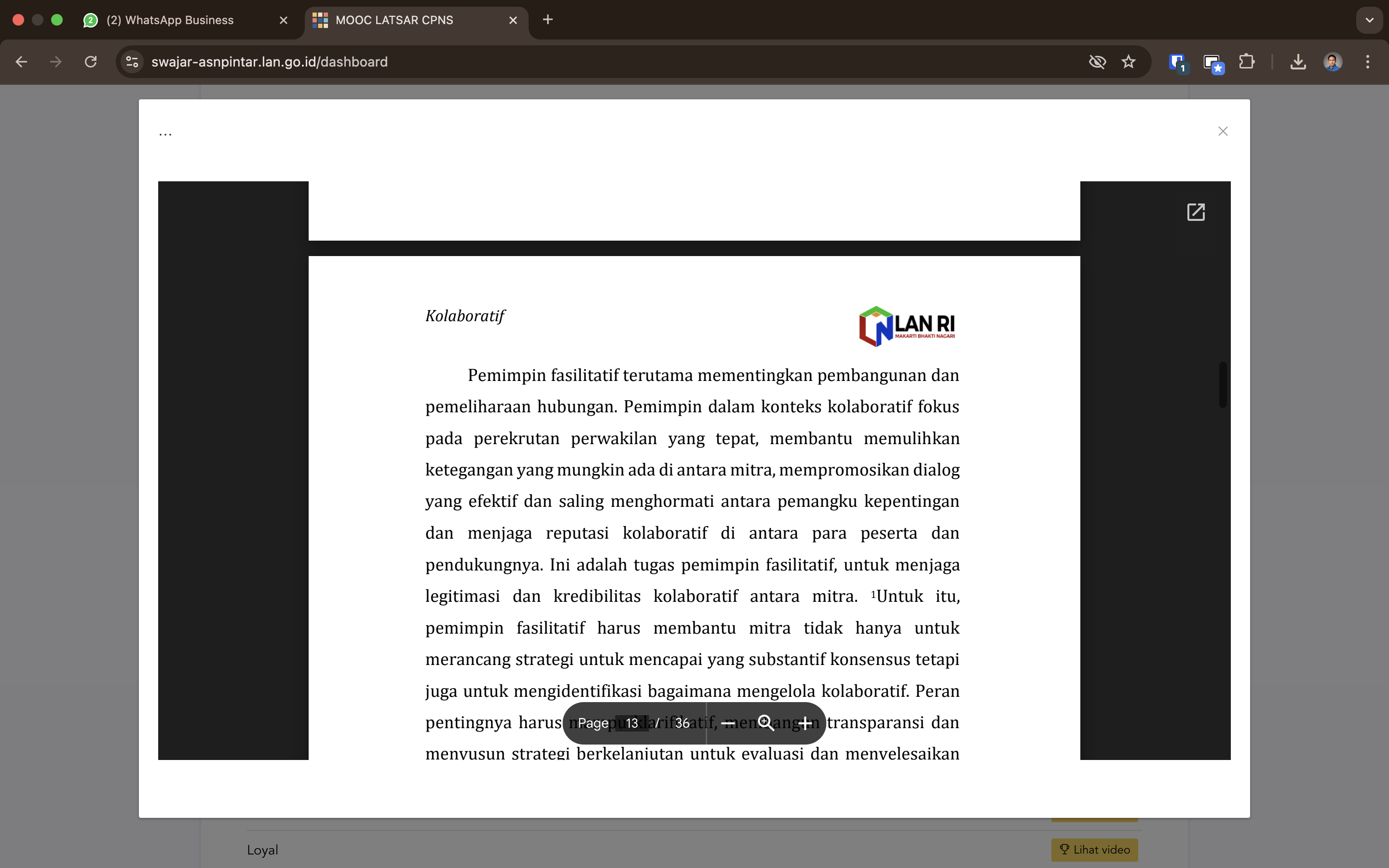Zoom in the PDF with plus icon

point(804,723)
